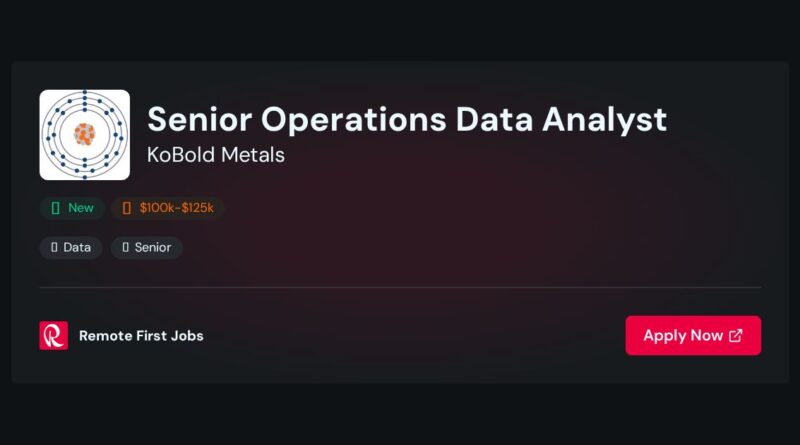Click the green icon beside the New badge
The width and height of the screenshot is (800, 445).
(56, 208)
